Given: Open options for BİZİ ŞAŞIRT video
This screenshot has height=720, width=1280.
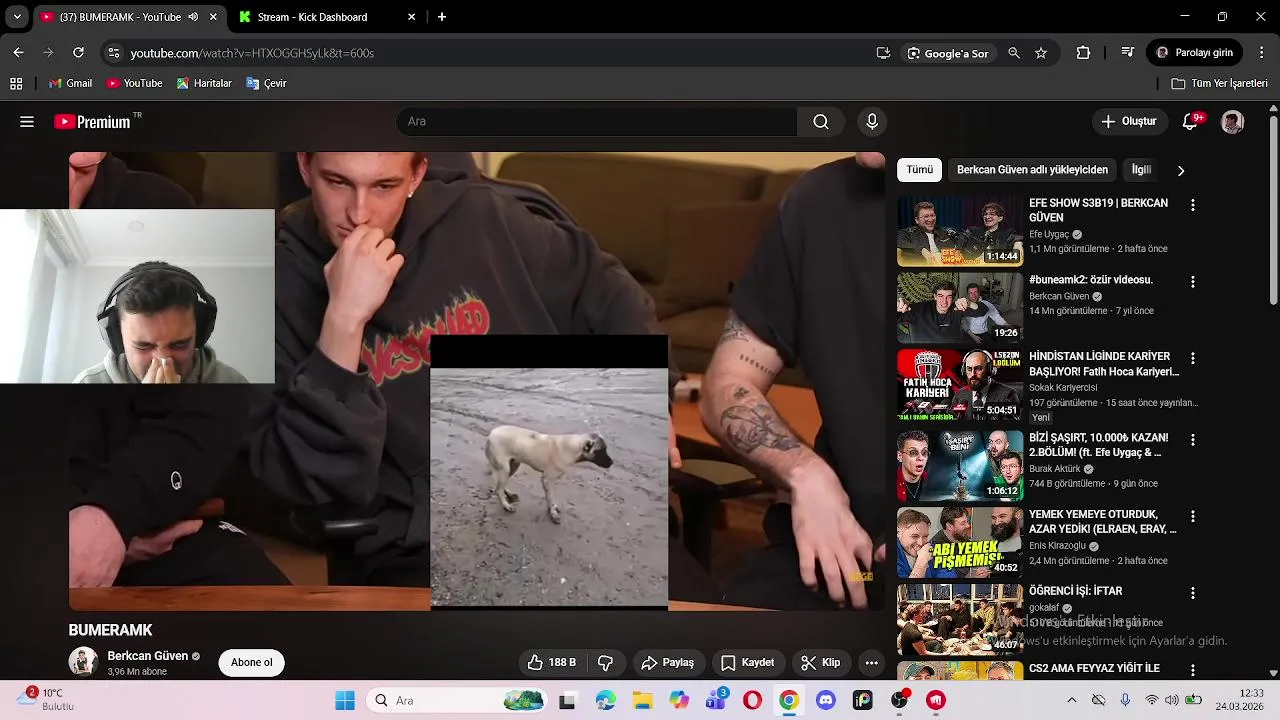Looking at the screenshot, I should point(1192,439).
